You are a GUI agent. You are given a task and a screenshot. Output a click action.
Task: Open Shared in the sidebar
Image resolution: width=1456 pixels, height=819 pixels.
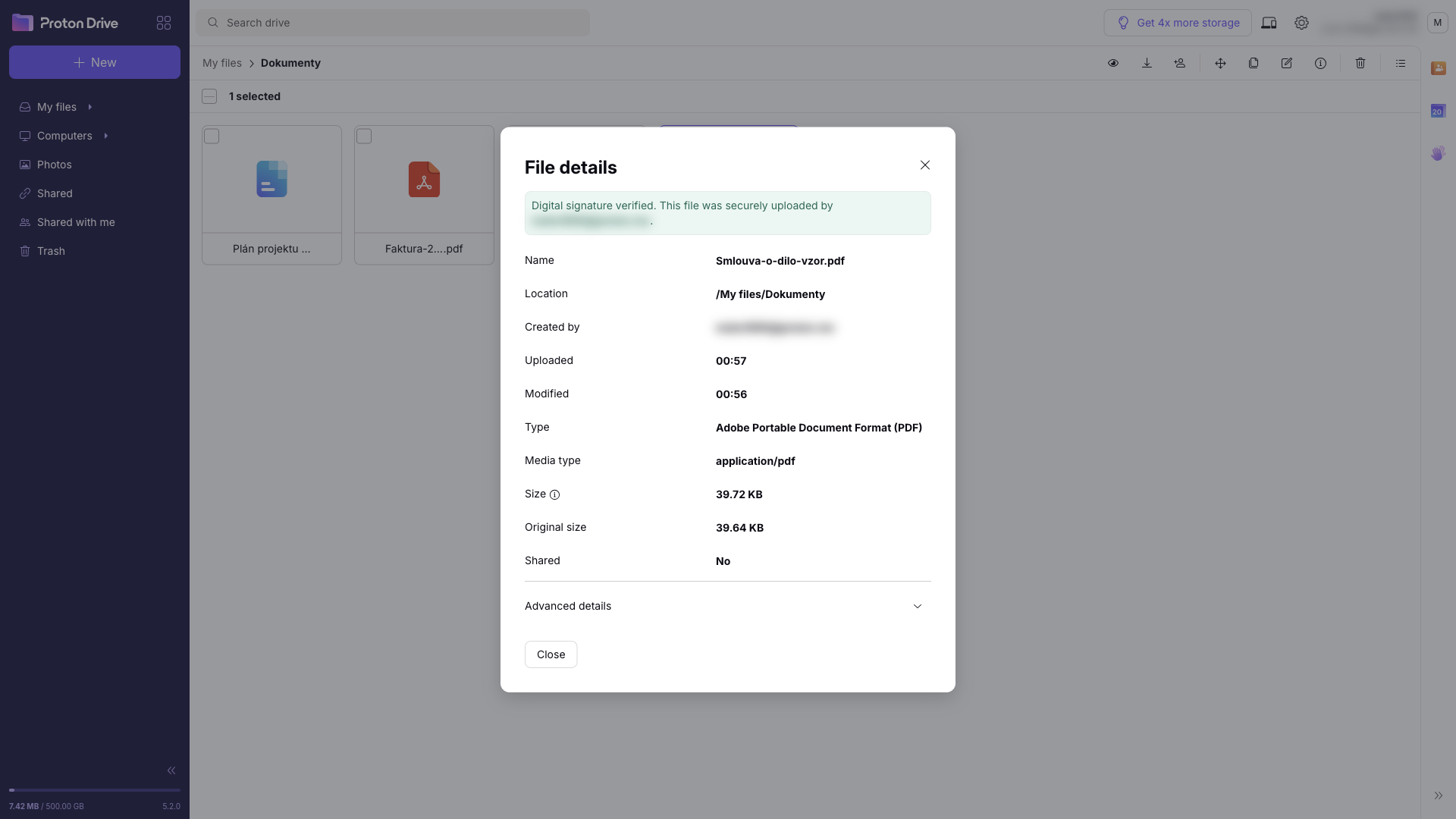click(x=95, y=193)
